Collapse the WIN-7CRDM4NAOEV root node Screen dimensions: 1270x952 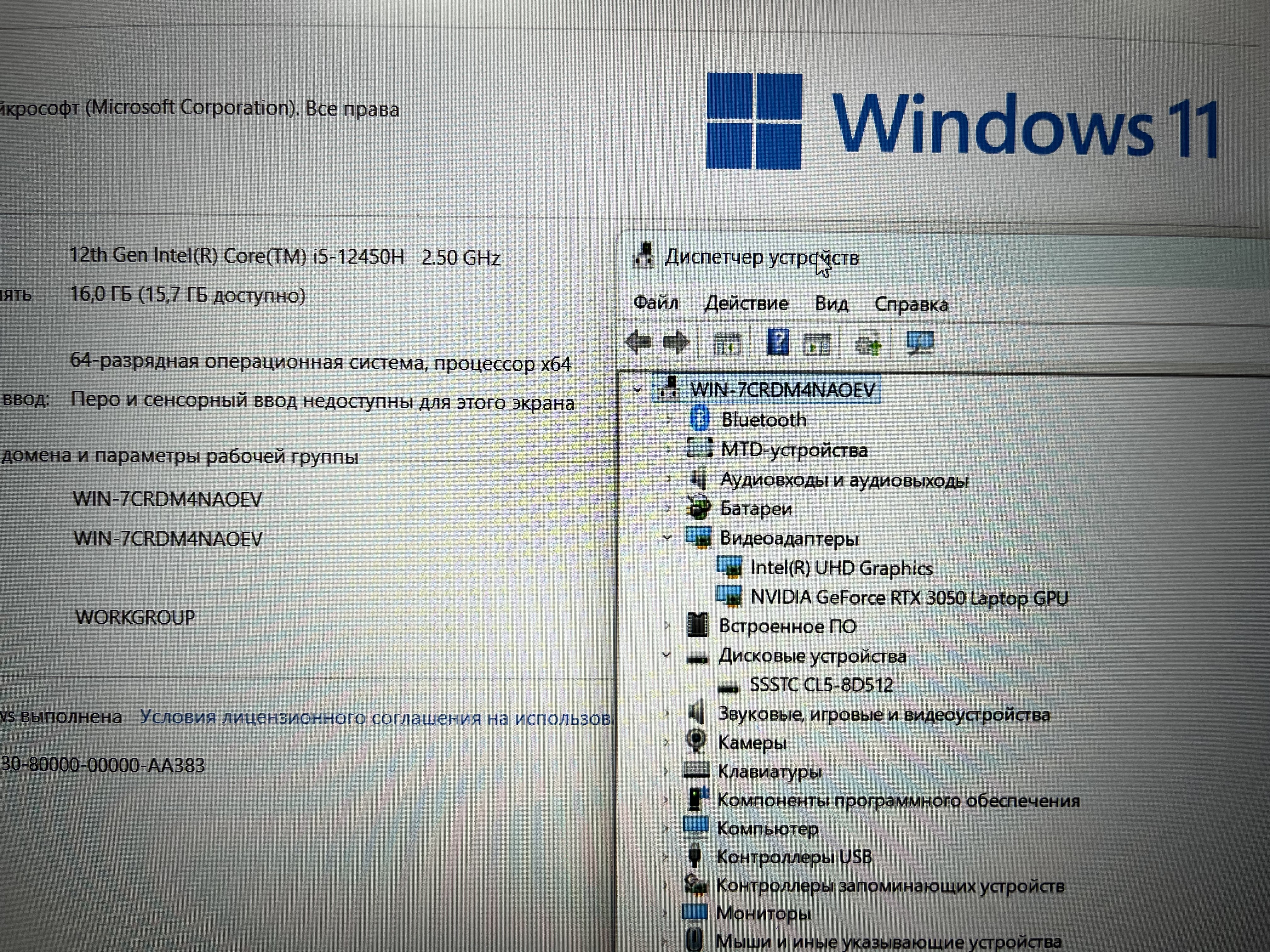click(x=637, y=390)
